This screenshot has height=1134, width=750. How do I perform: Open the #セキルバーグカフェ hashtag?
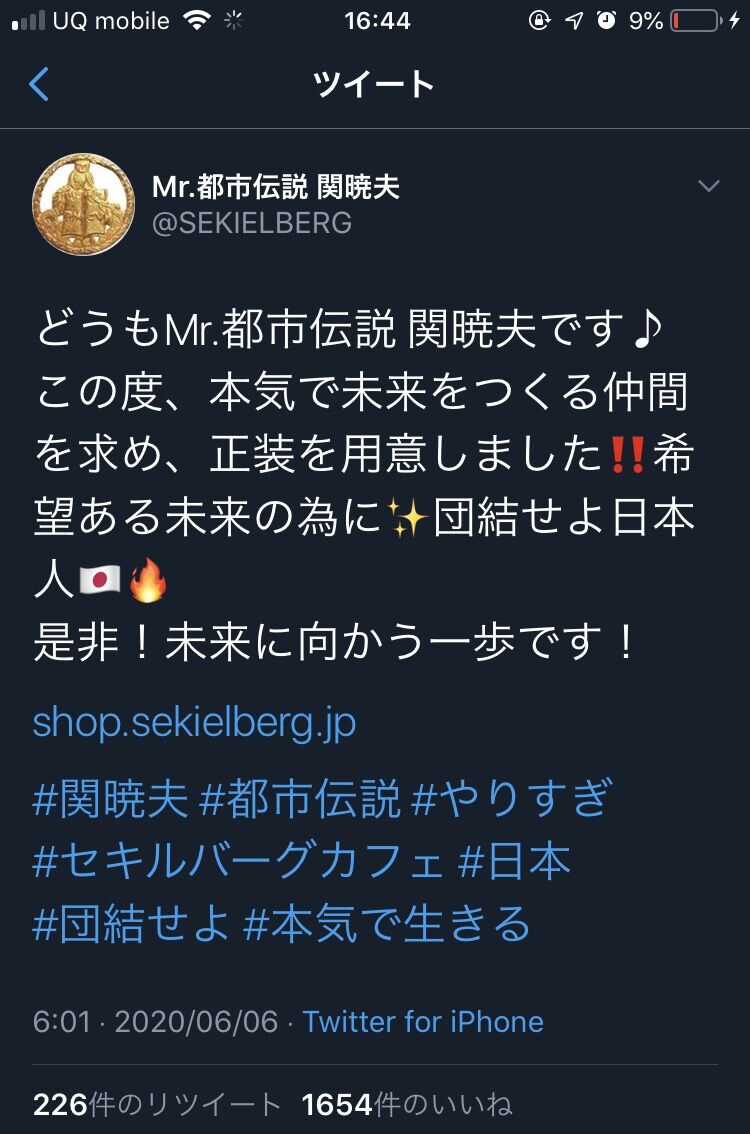pyautogui.click(x=239, y=861)
